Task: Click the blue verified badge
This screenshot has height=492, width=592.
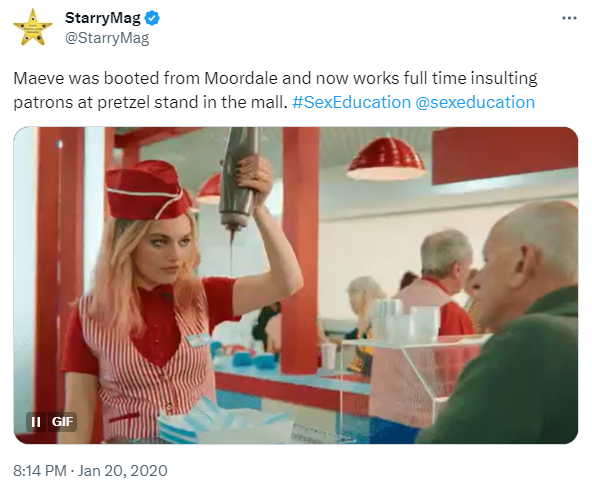Action: coord(152,18)
